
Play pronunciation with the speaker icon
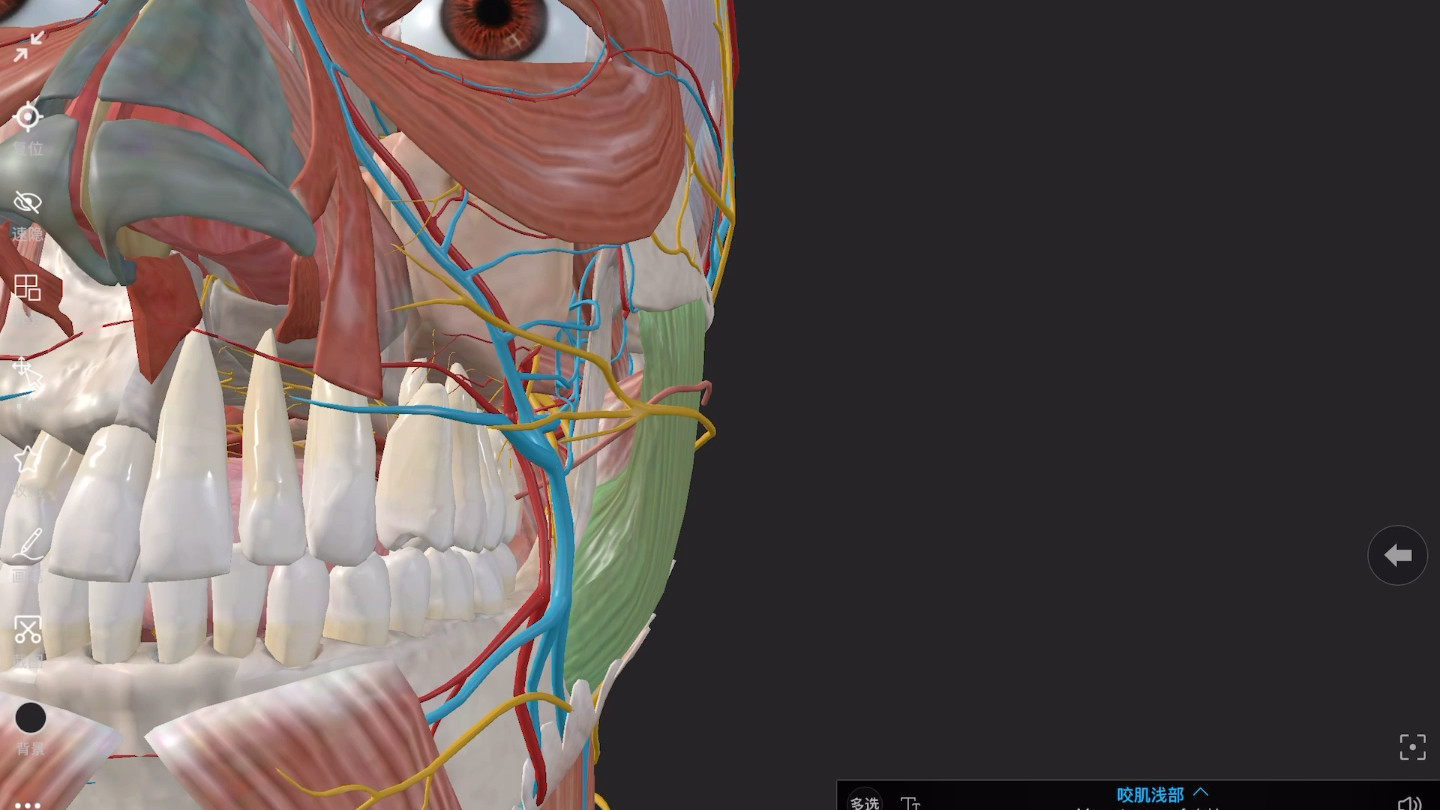1409,803
